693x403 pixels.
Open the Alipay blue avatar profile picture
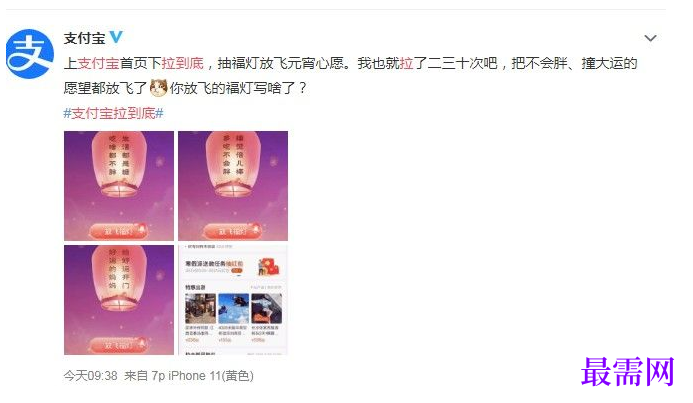tap(30, 53)
